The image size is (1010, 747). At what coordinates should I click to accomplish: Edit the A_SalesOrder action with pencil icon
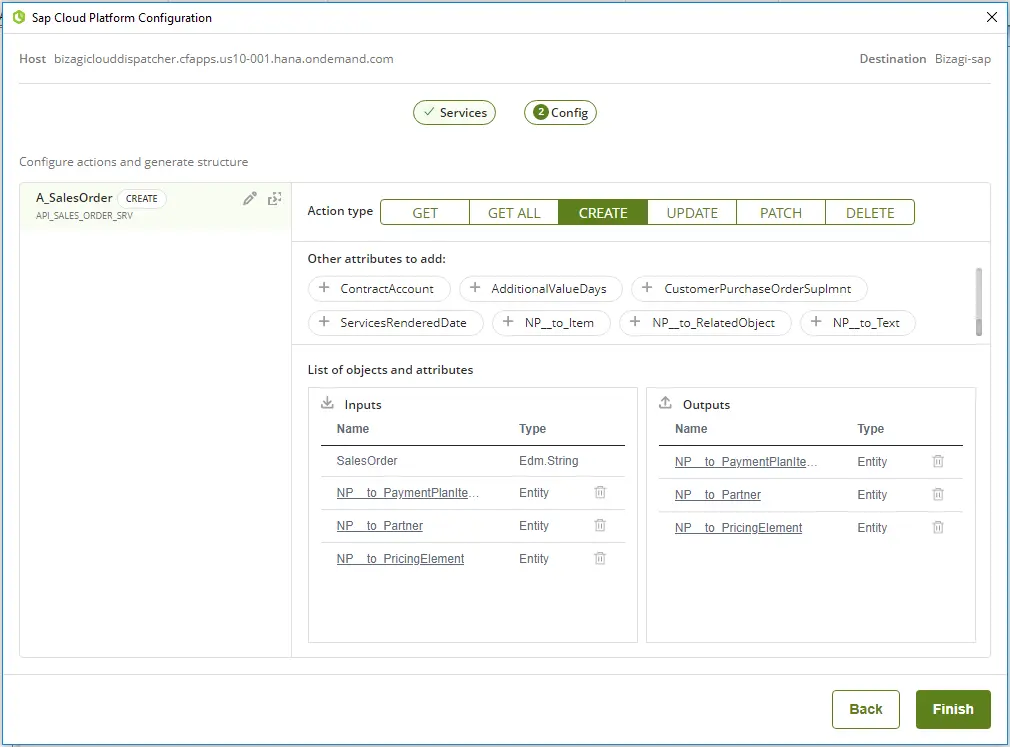coord(250,198)
